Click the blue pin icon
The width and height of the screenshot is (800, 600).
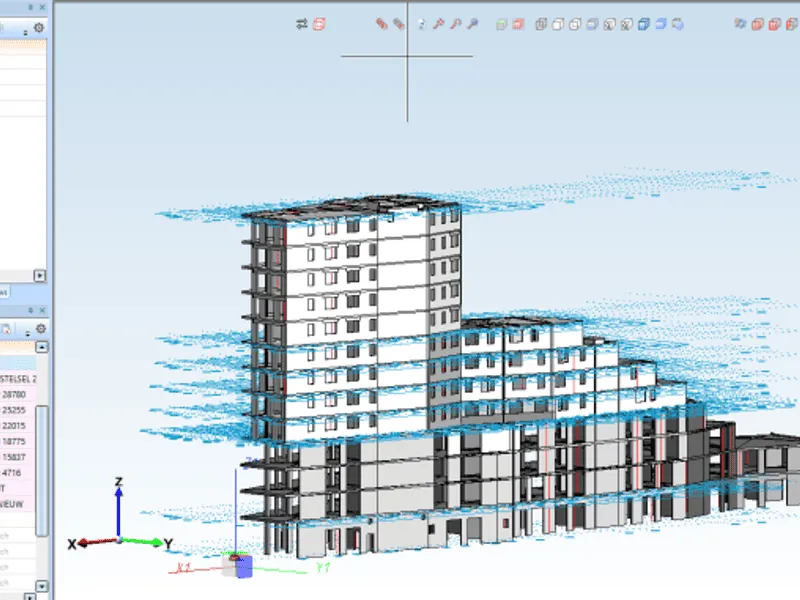[x=473, y=24]
